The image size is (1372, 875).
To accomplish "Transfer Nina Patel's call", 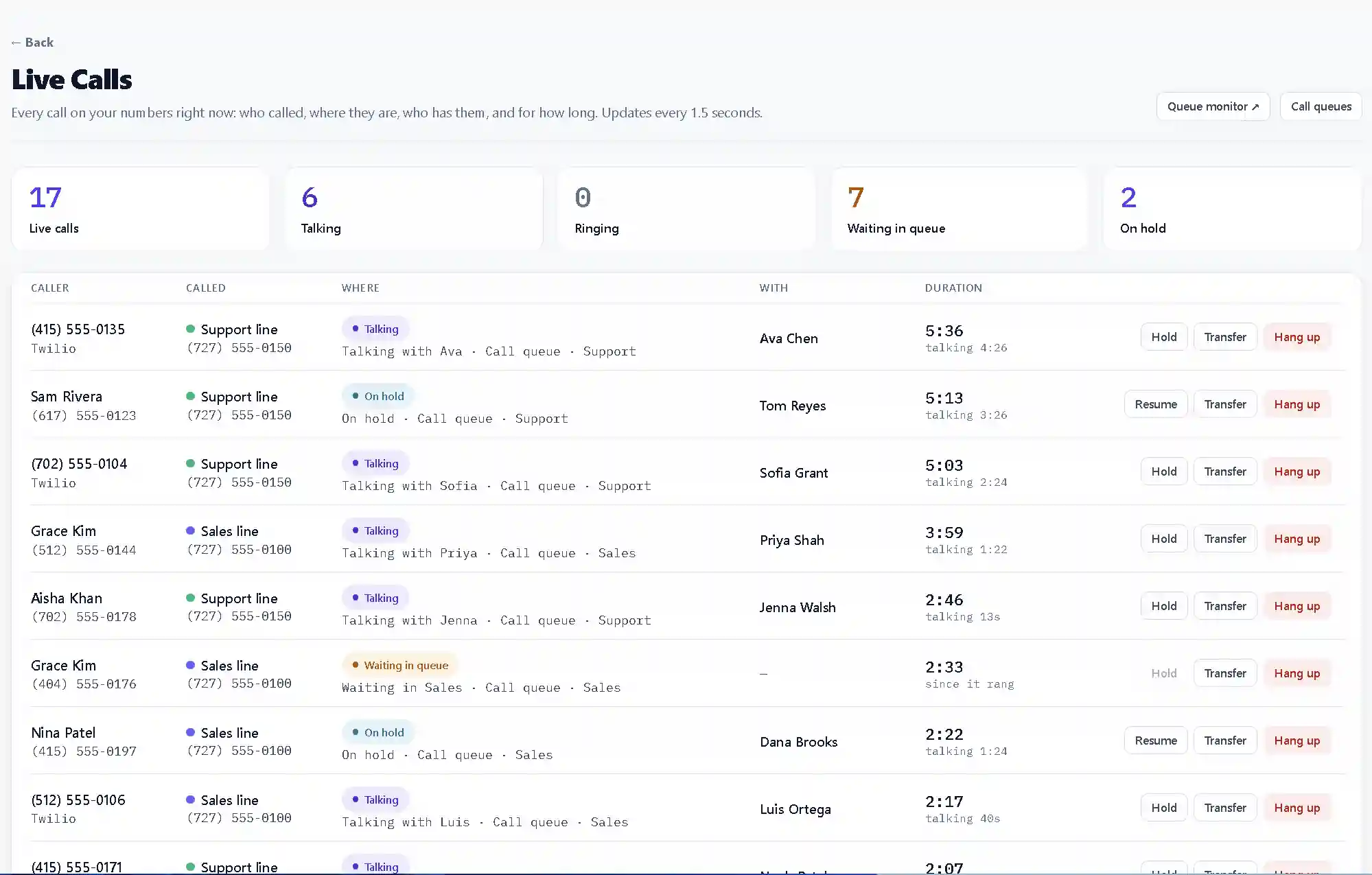I will pyautogui.click(x=1225, y=740).
